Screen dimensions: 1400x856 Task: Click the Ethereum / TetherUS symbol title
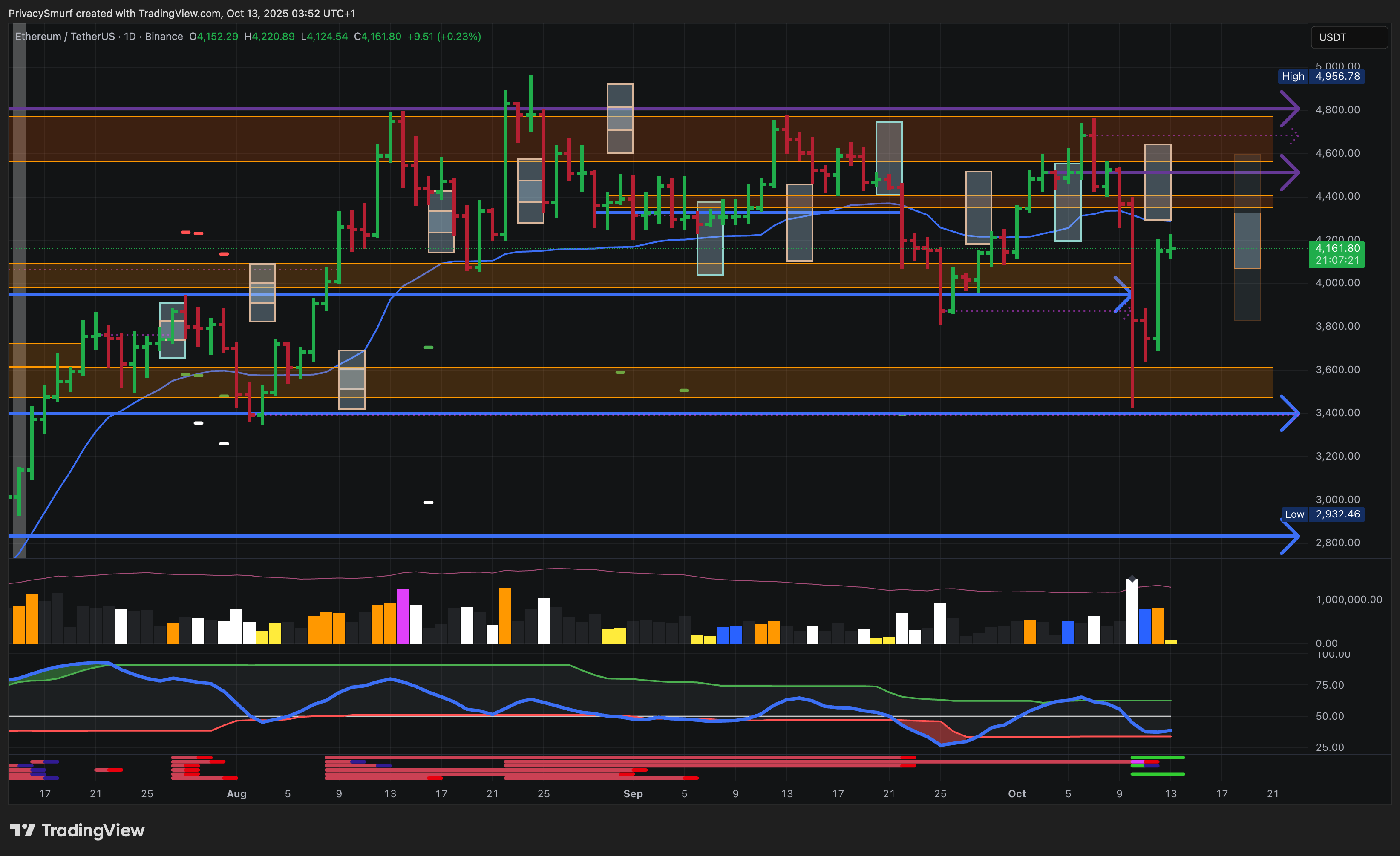coord(65,36)
